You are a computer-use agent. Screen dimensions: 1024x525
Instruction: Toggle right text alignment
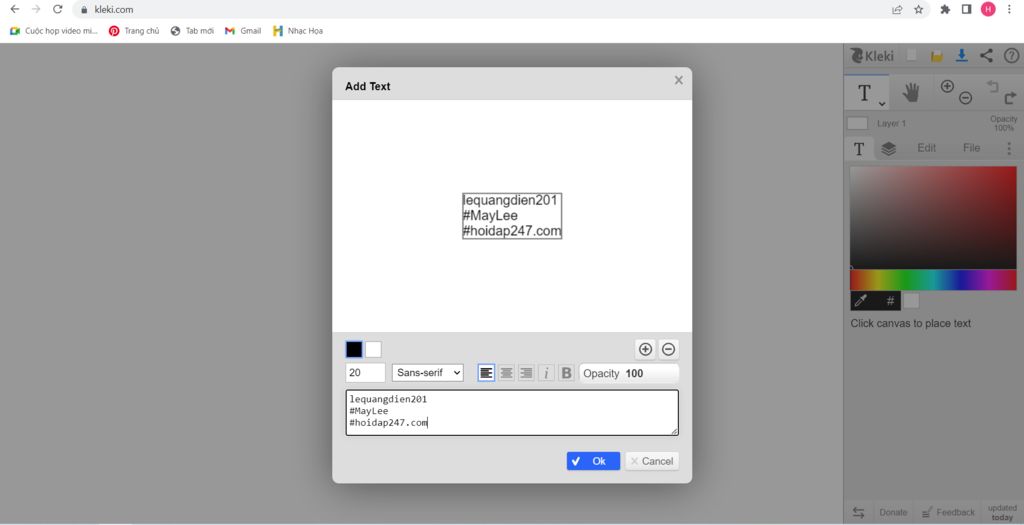click(x=526, y=373)
